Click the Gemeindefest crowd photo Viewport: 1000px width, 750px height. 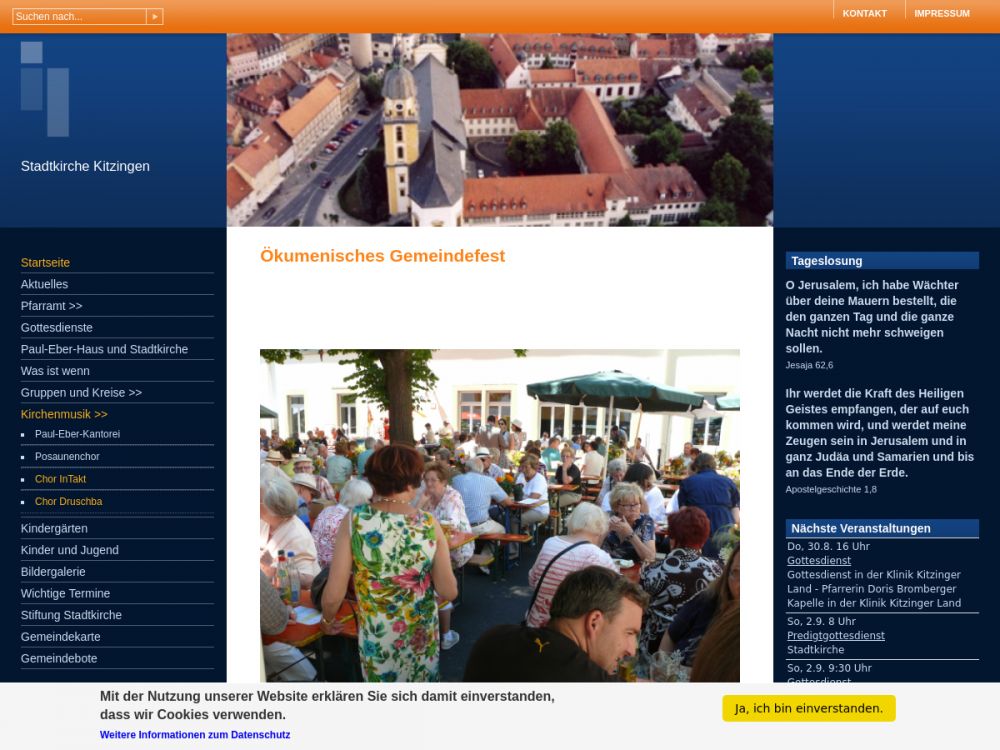pyautogui.click(x=499, y=515)
